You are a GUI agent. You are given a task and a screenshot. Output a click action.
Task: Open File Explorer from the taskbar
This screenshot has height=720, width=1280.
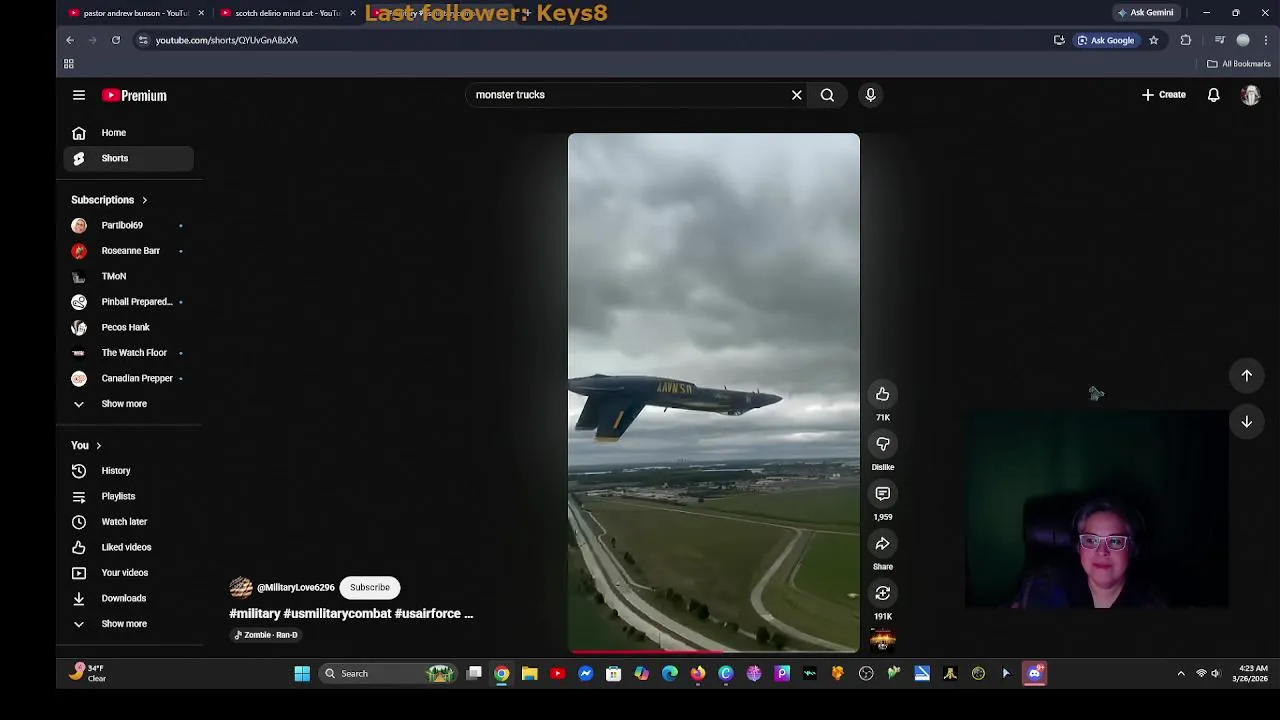529,674
